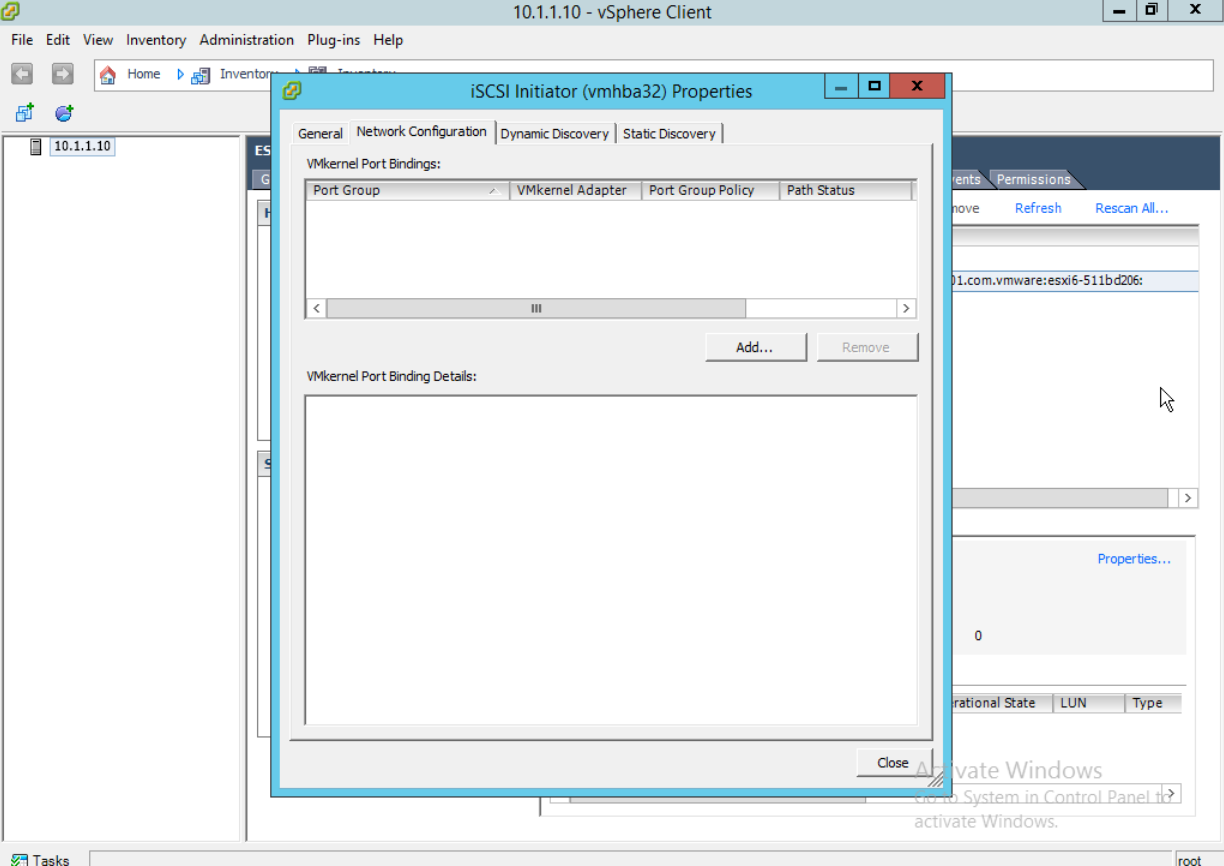Click the Add button for port bindings
This screenshot has width=1224, height=866.
tap(755, 346)
